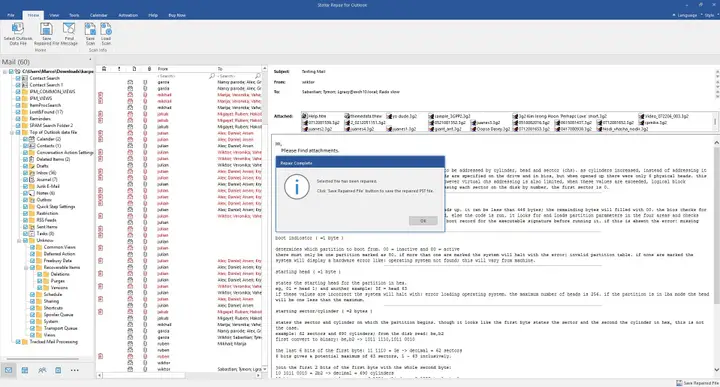The image size is (720, 387).
Task: Click the To column header
Action: point(239,69)
